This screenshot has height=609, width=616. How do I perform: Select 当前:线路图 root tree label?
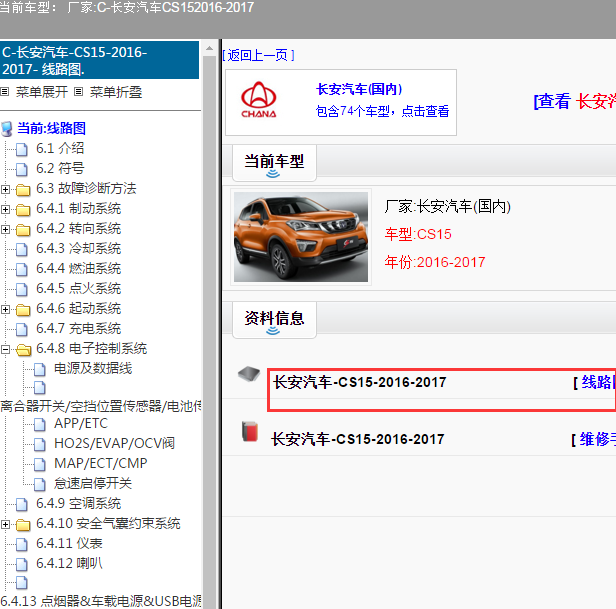point(51,128)
